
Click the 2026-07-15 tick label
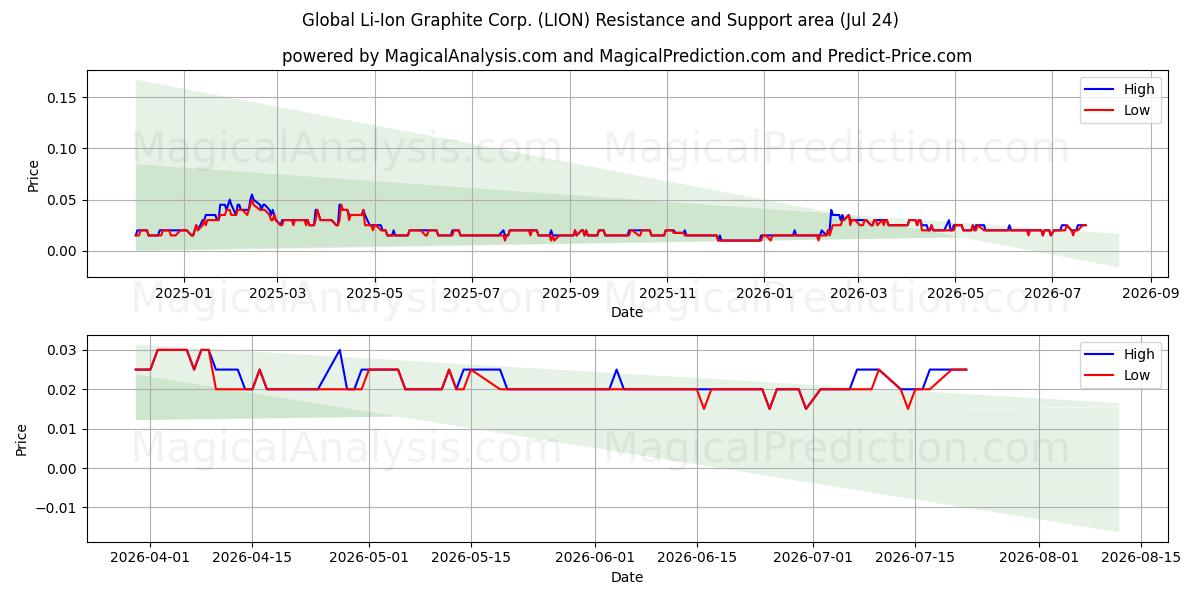coord(915,558)
